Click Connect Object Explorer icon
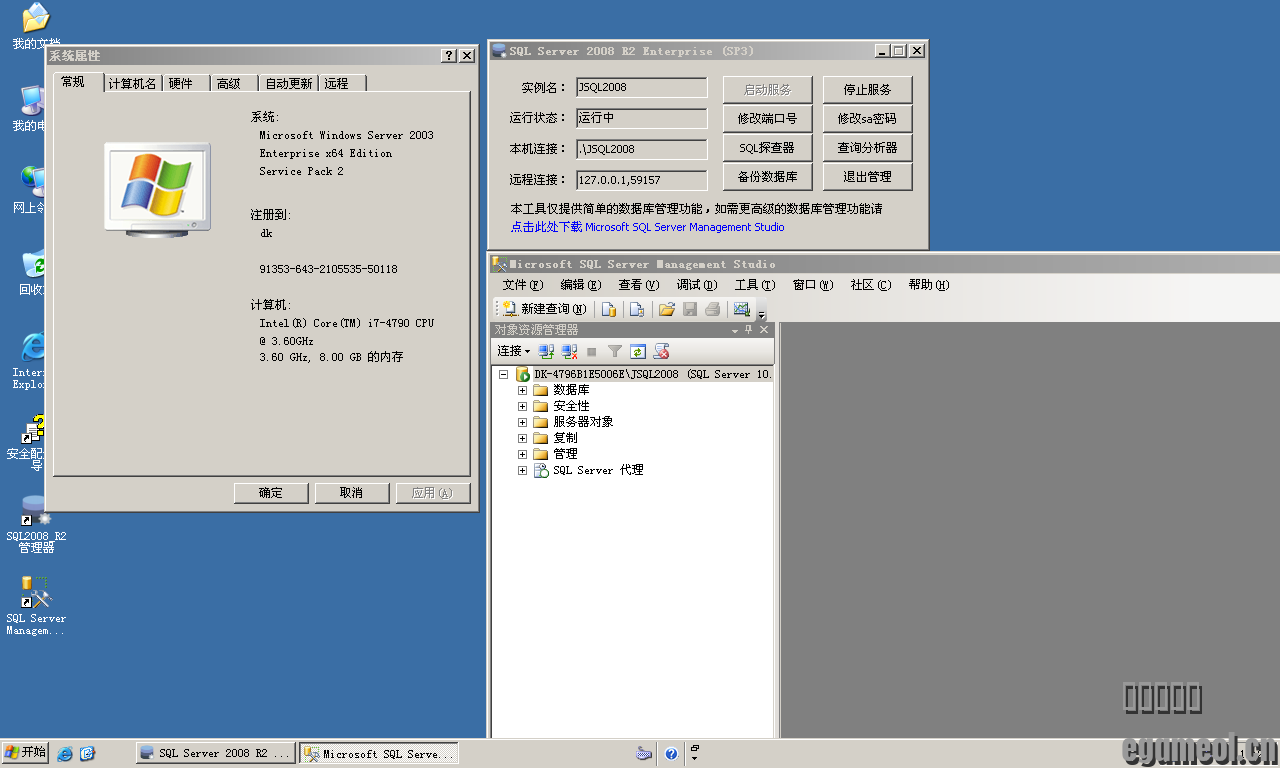Viewport: 1280px width, 768px height. click(x=546, y=351)
